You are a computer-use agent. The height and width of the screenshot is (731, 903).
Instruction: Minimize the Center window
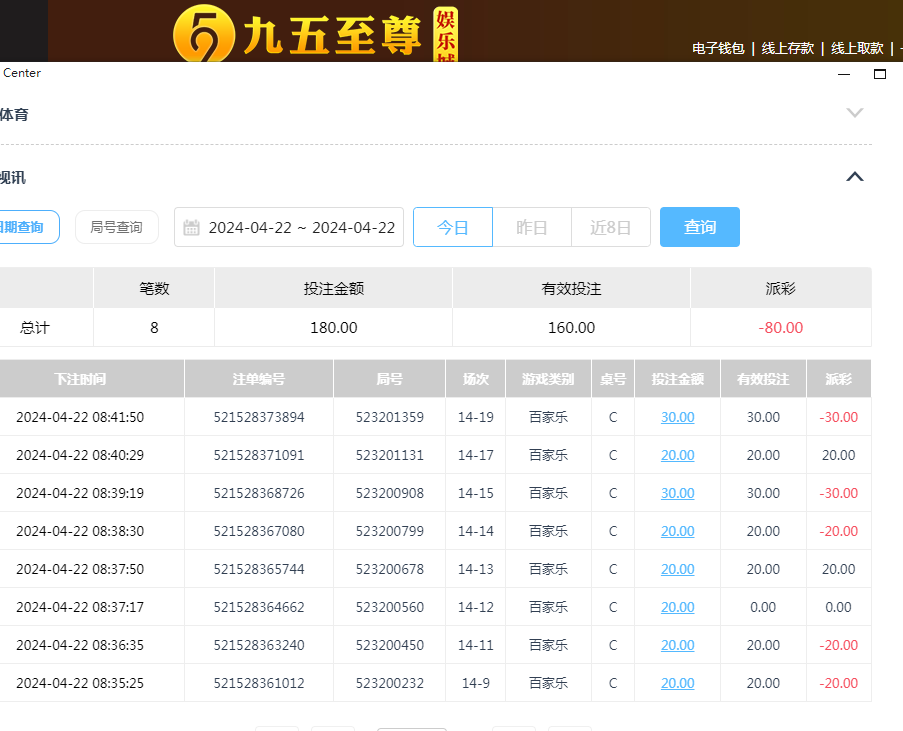[844, 74]
